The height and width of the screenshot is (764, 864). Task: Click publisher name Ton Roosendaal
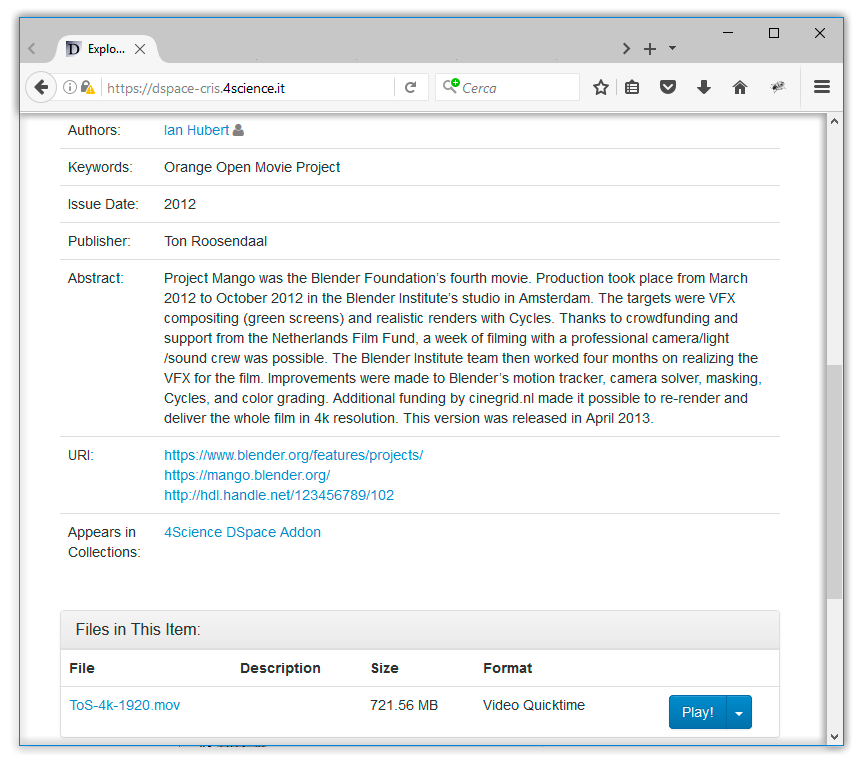click(215, 241)
